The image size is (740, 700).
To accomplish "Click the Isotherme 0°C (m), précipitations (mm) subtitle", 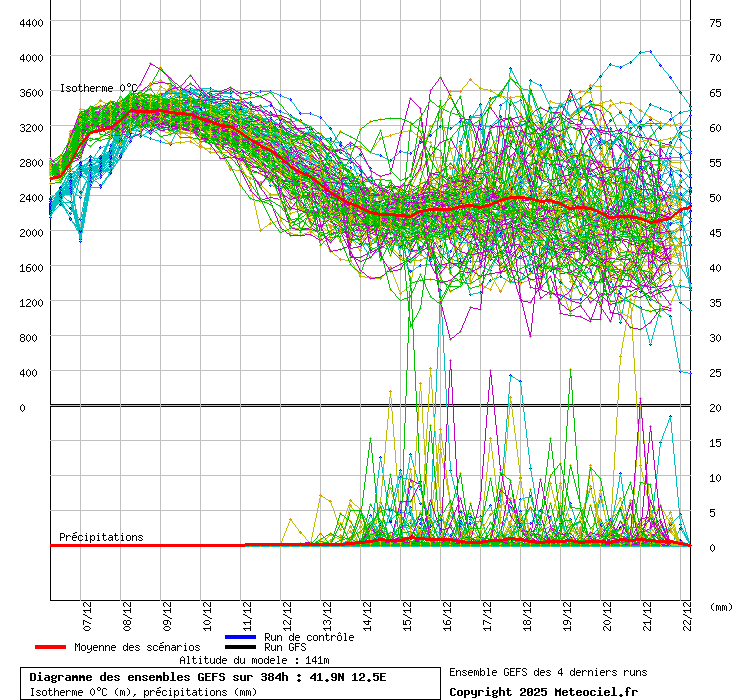I will coord(143,691).
